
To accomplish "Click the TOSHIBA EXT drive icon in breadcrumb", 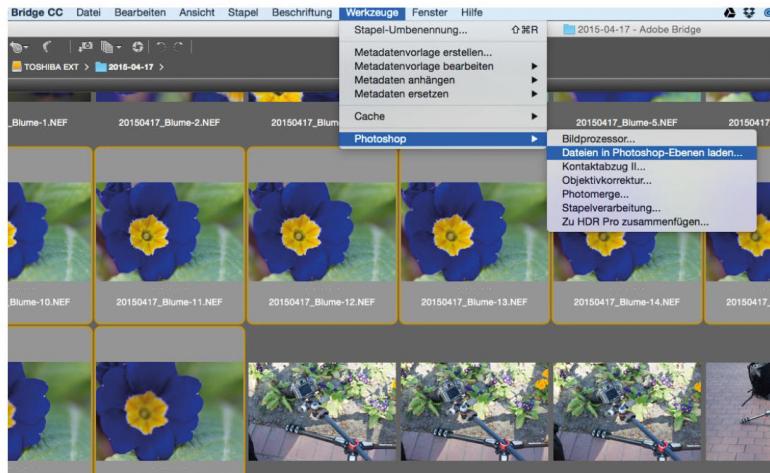I will (x=17, y=66).
